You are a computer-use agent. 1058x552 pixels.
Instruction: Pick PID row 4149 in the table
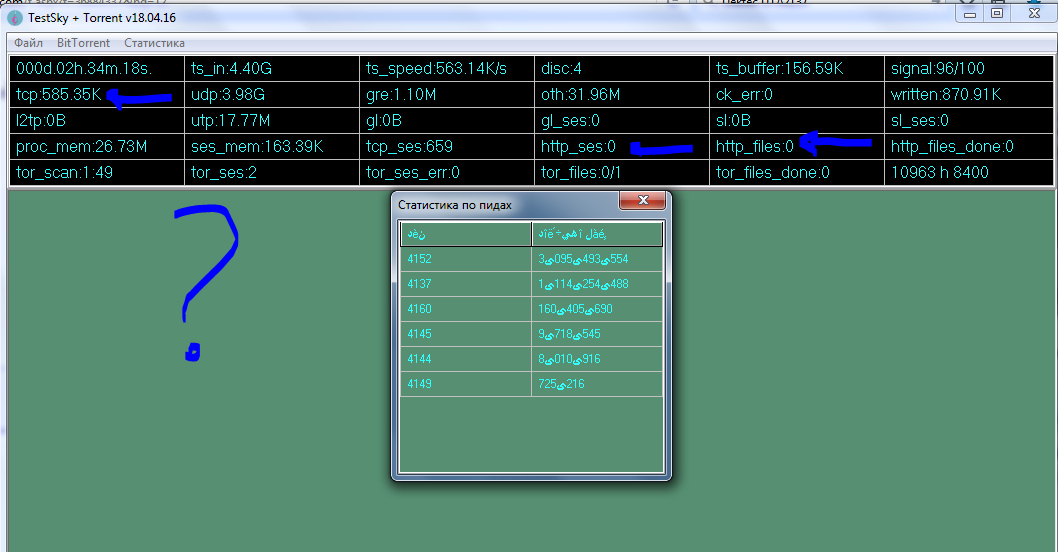(465, 384)
